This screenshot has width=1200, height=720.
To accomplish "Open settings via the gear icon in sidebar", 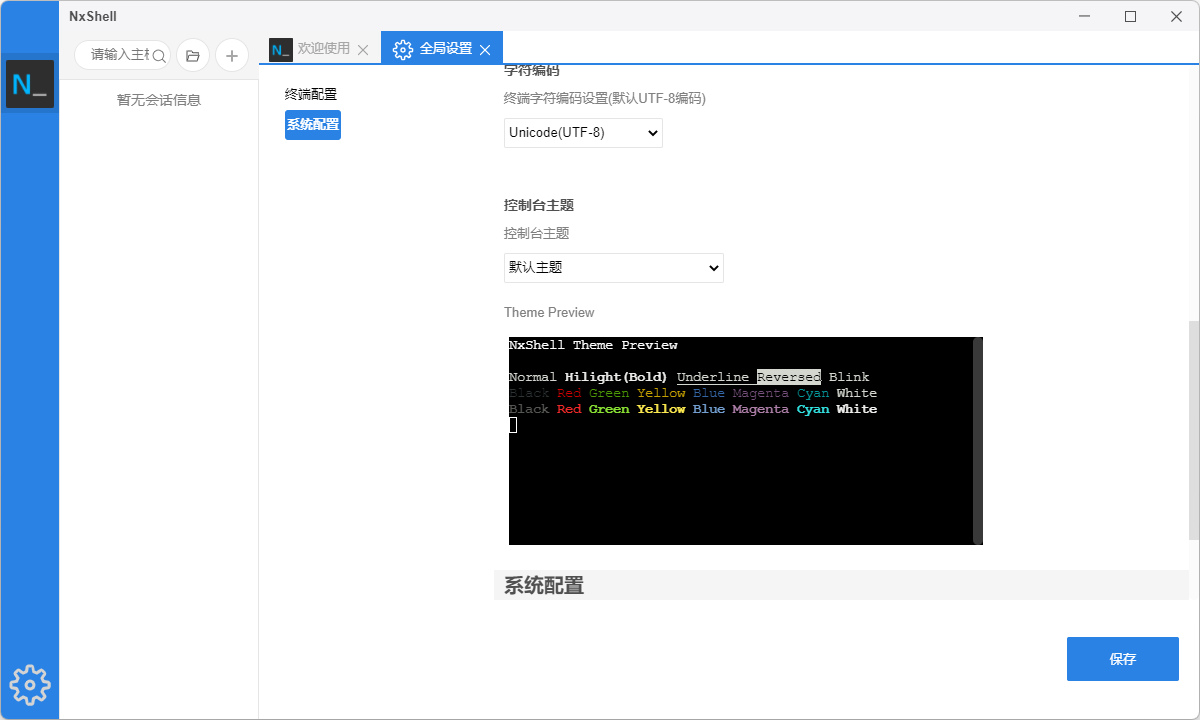I will (29, 685).
